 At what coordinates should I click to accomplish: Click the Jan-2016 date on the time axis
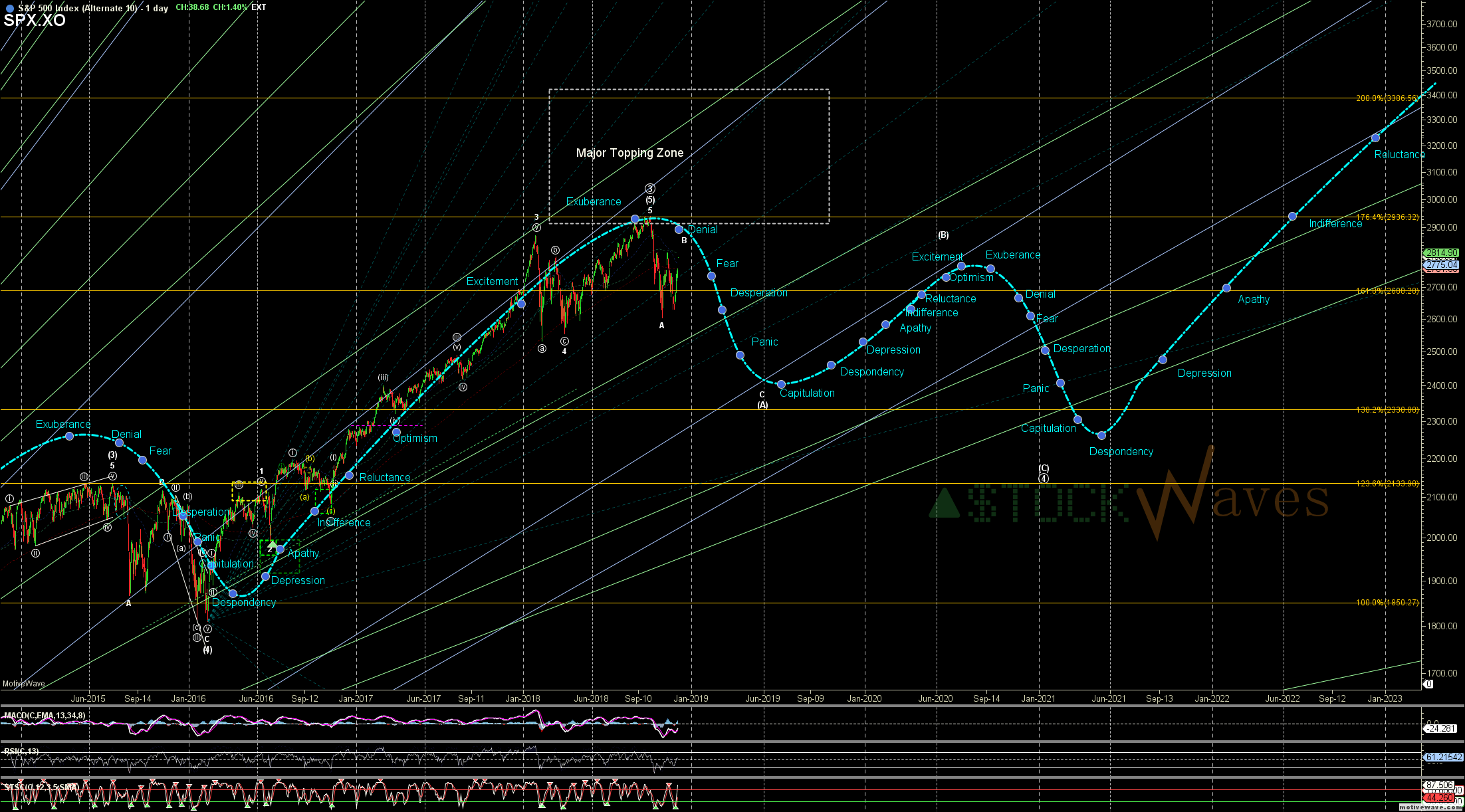(188, 698)
